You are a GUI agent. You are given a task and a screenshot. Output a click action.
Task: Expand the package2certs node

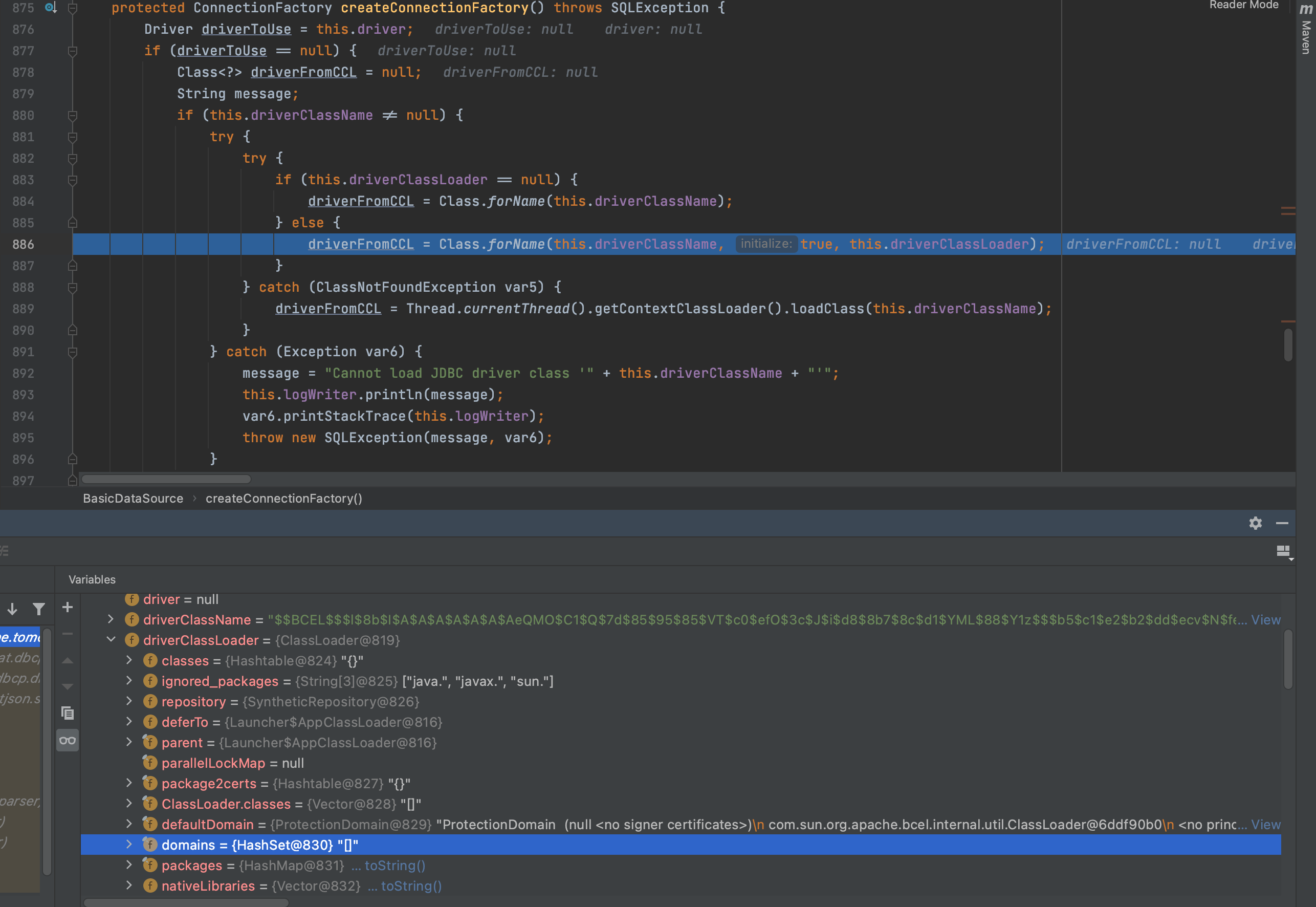tap(129, 783)
